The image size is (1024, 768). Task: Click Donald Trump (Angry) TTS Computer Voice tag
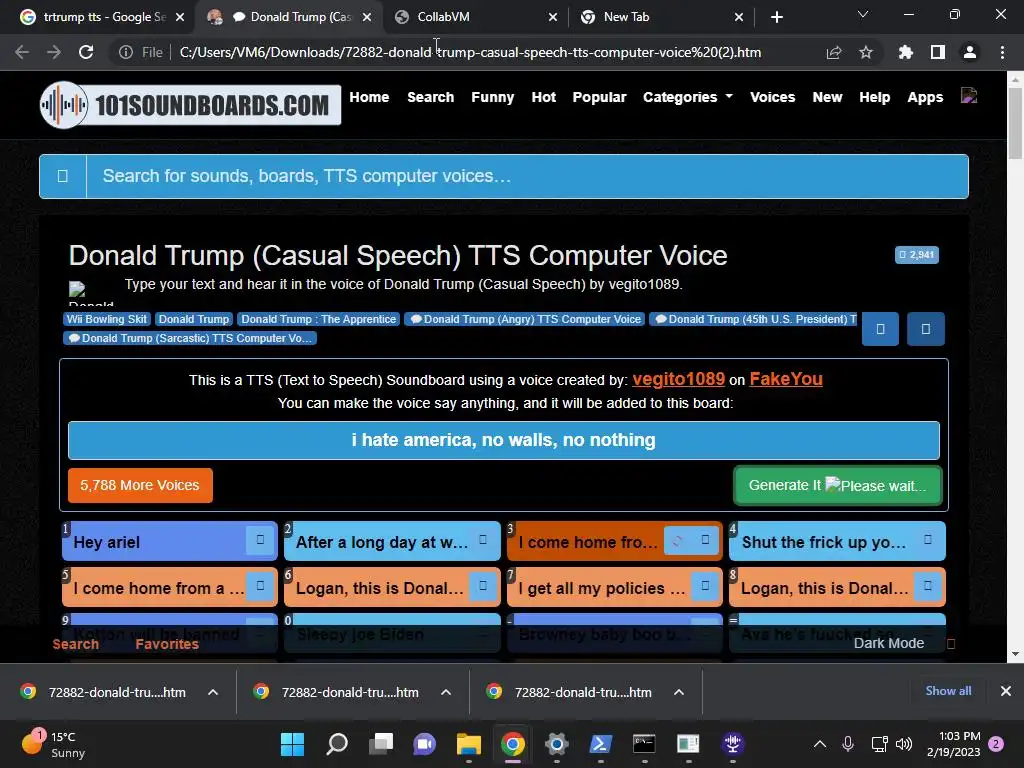[524, 319]
